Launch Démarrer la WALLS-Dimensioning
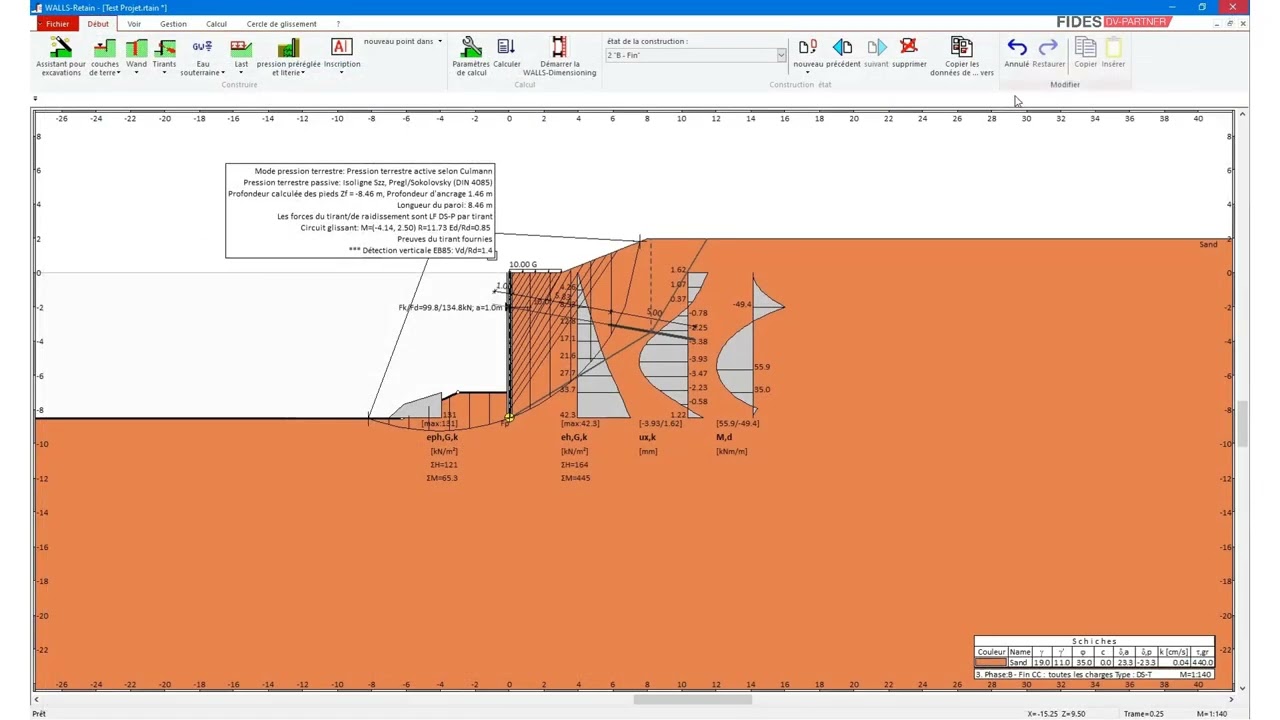This screenshot has width=1280, height=720. pyautogui.click(x=559, y=57)
